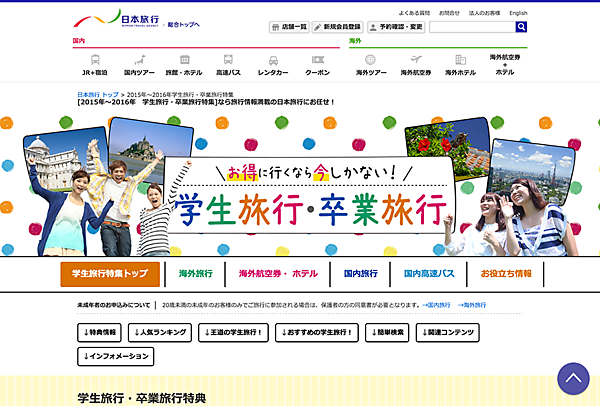Click the 海外 section heading

355,41
